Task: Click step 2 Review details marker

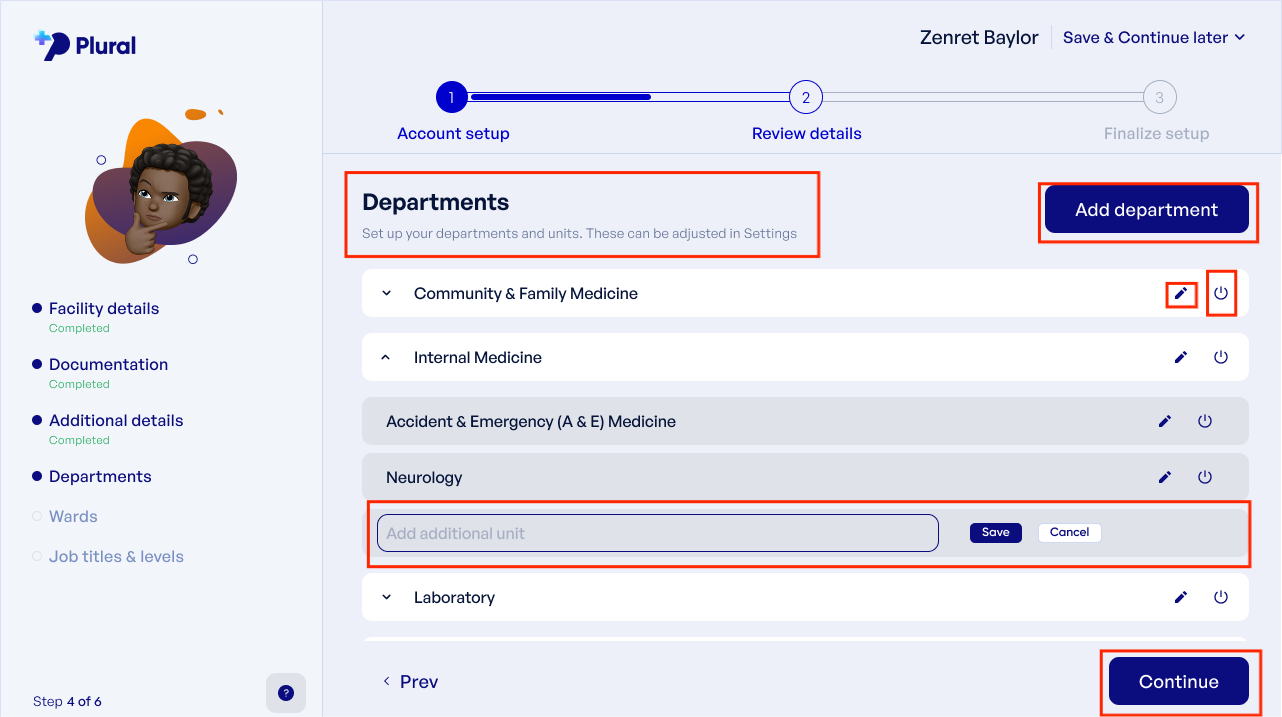Action: (x=805, y=98)
